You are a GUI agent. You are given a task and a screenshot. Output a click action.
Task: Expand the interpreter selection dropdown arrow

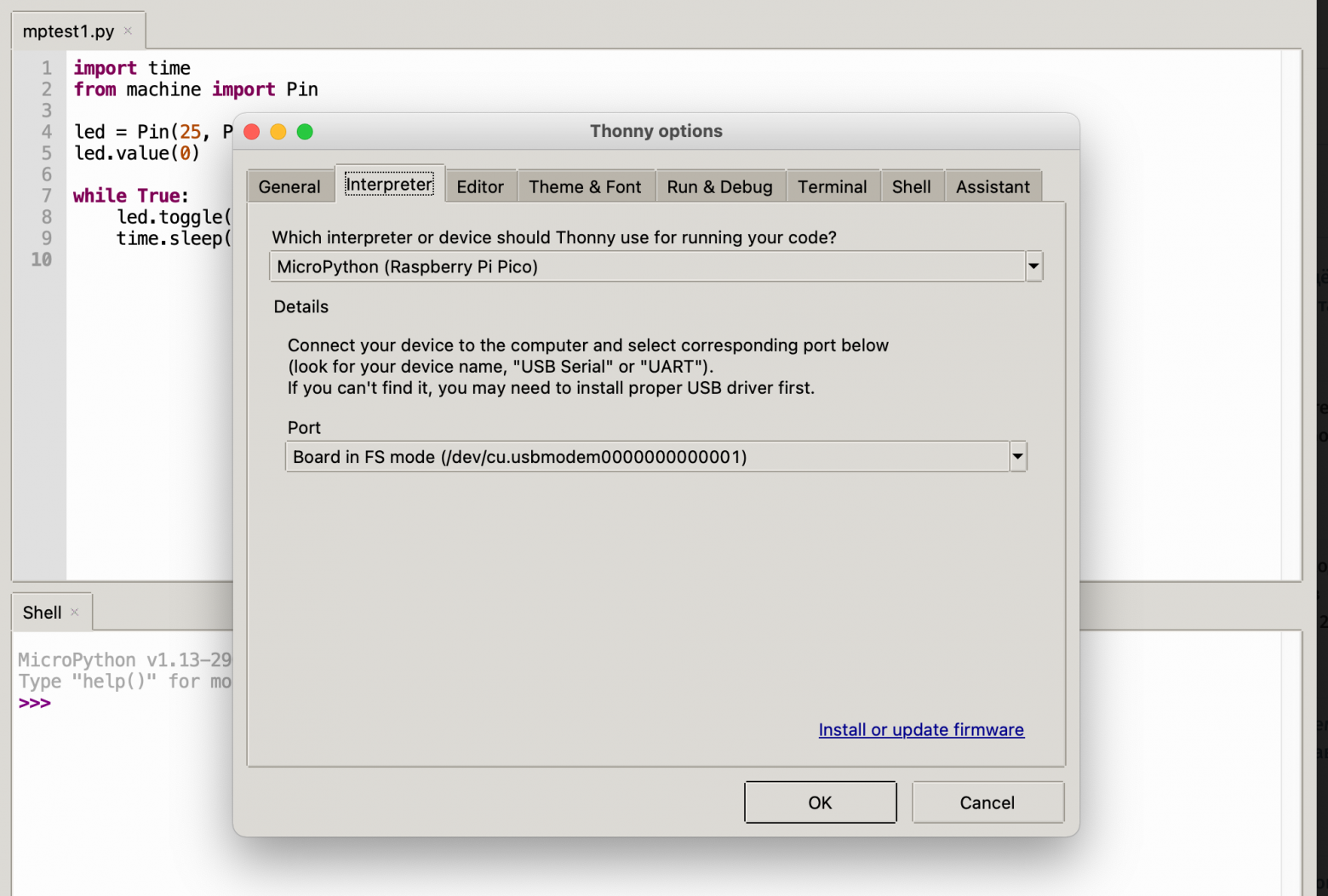[x=1033, y=266]
